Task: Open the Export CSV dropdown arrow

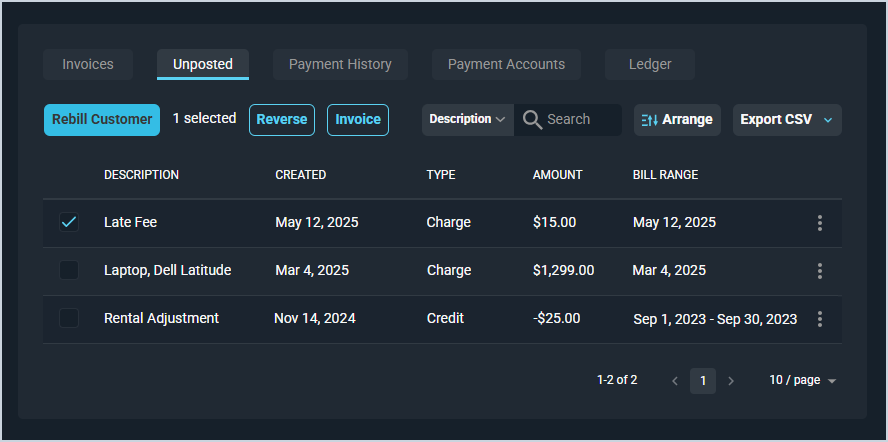Action: point(827,120)
